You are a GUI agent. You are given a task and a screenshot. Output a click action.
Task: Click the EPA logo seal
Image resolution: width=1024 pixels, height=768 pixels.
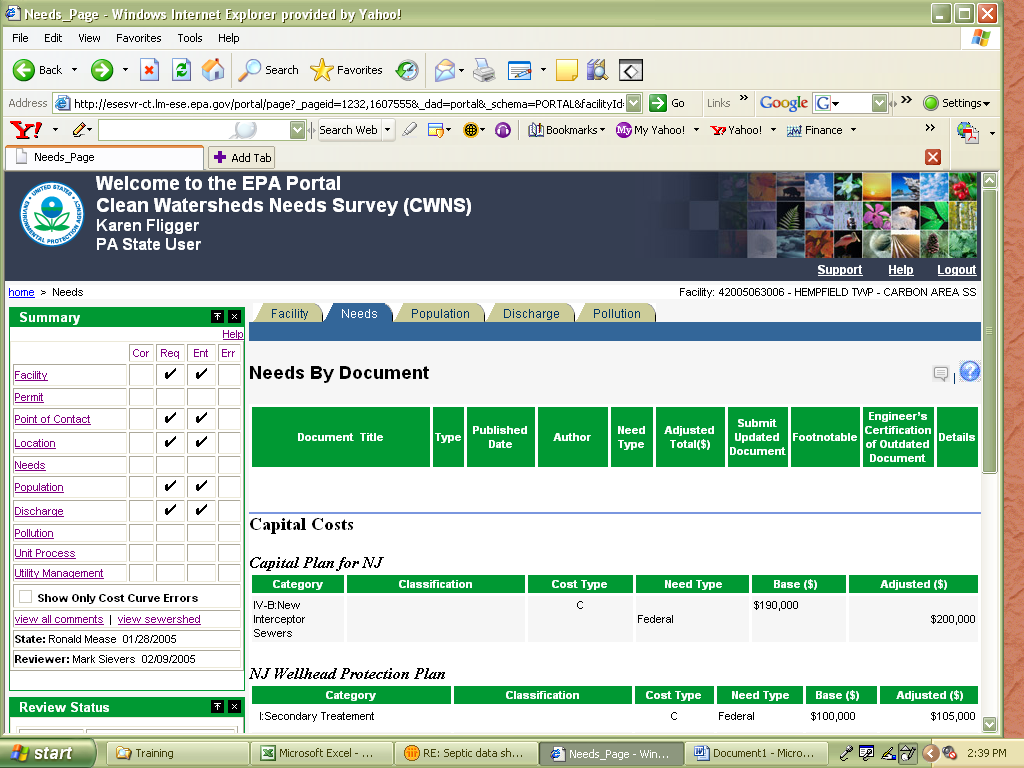(x=52, y=214)
